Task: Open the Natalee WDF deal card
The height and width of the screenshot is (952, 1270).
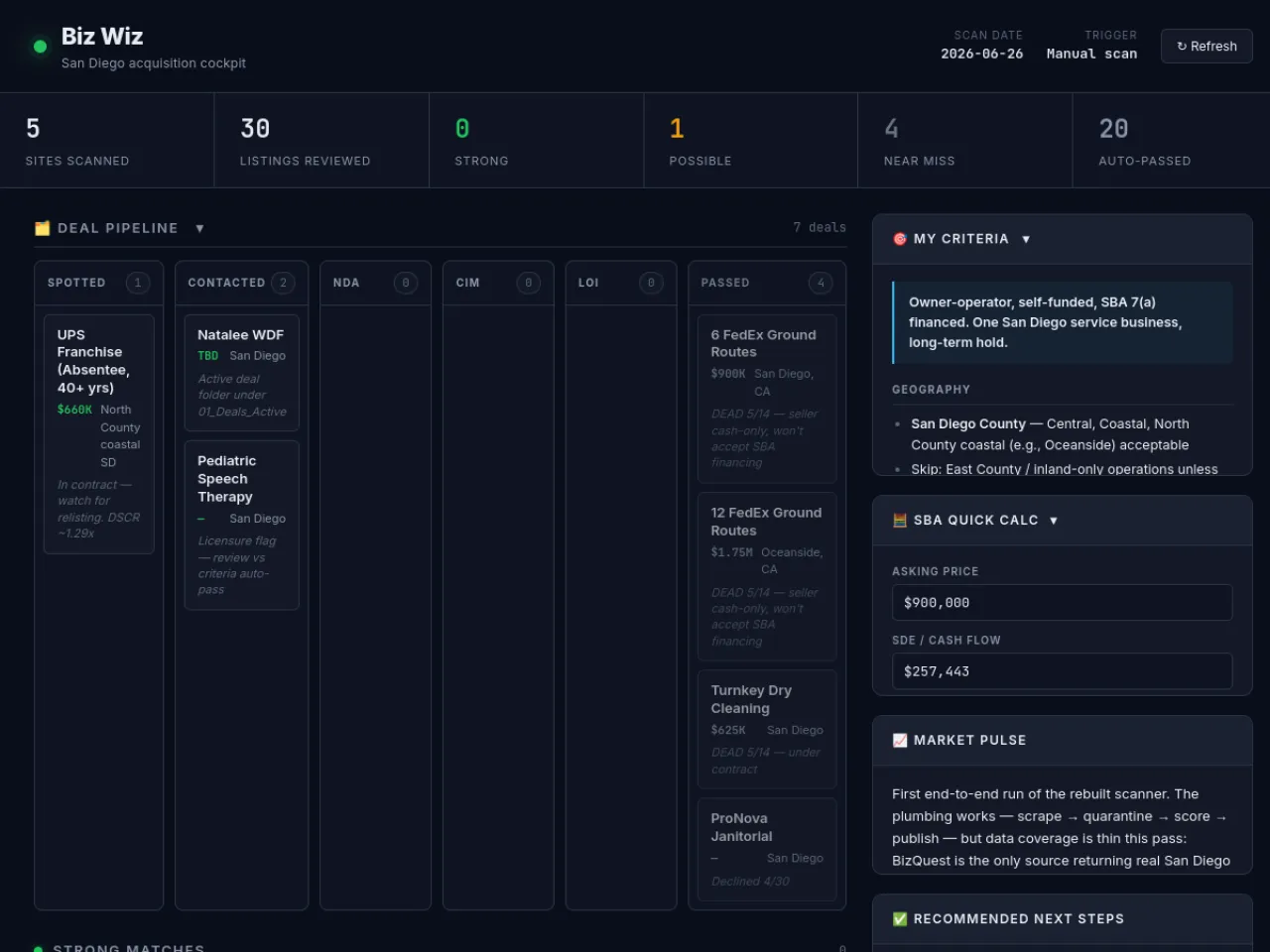Action: click(x=241, y=373)
